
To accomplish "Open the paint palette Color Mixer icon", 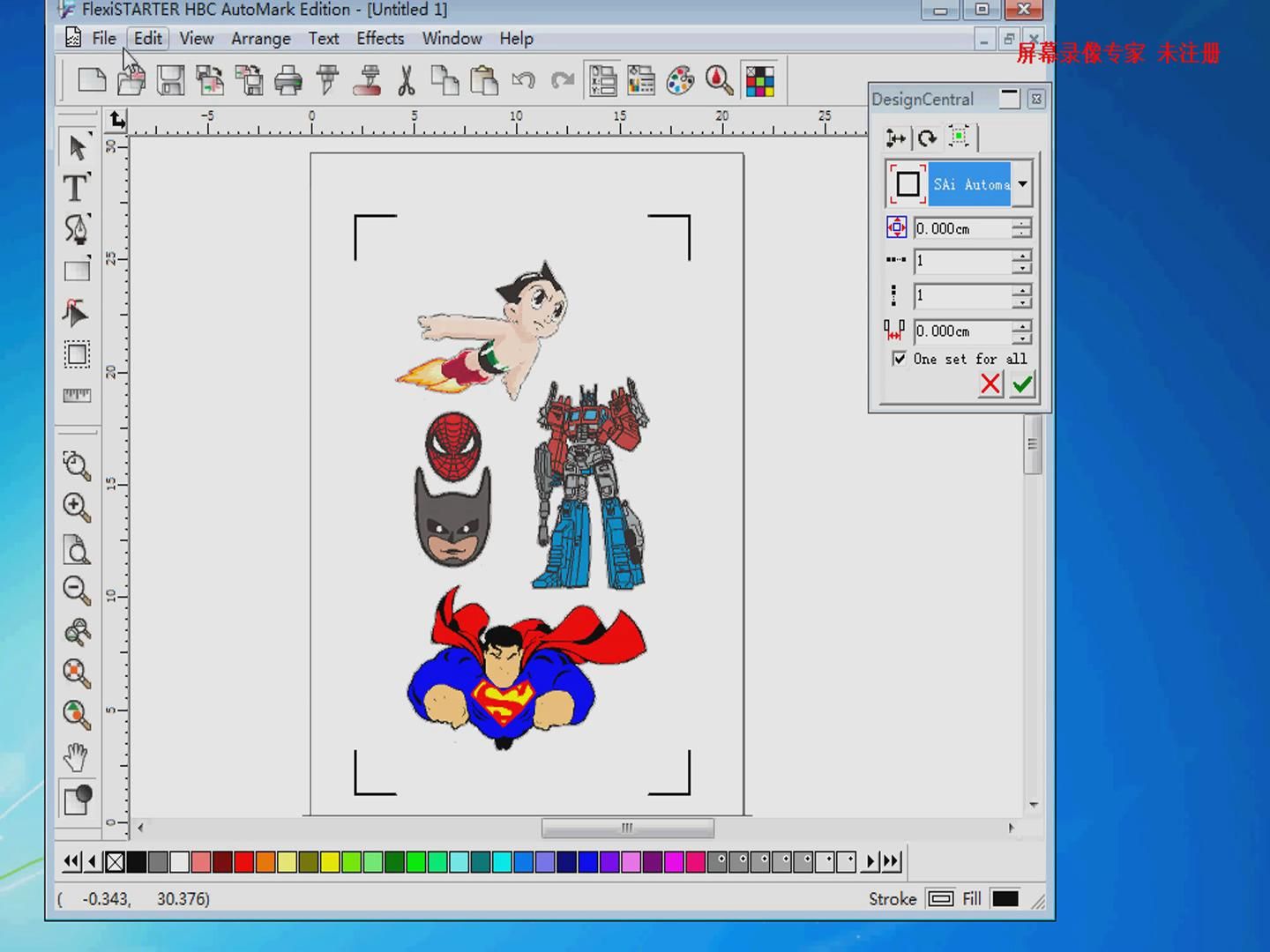I will (680, 80).
